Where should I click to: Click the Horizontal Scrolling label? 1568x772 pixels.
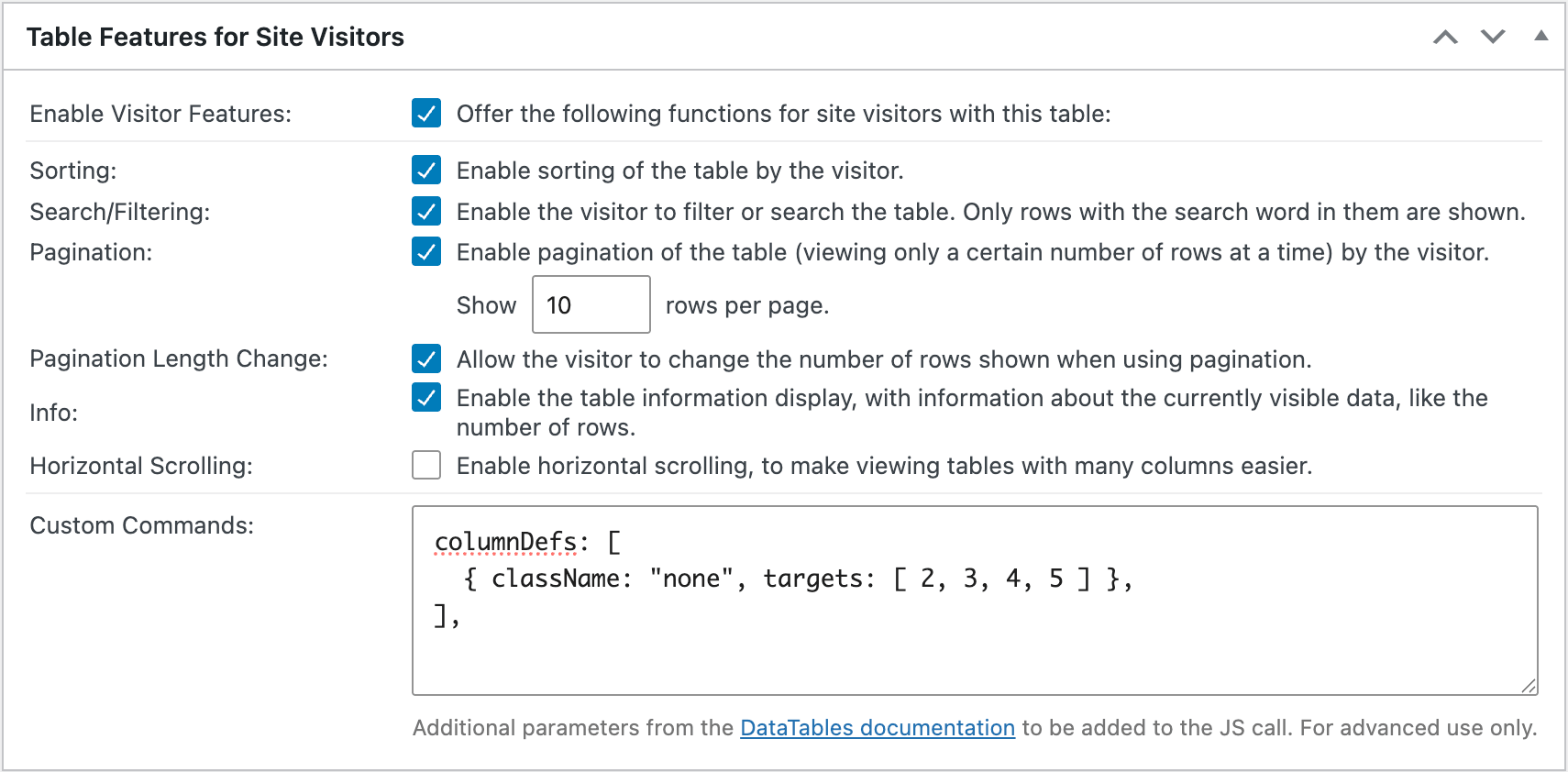[141, 465]
